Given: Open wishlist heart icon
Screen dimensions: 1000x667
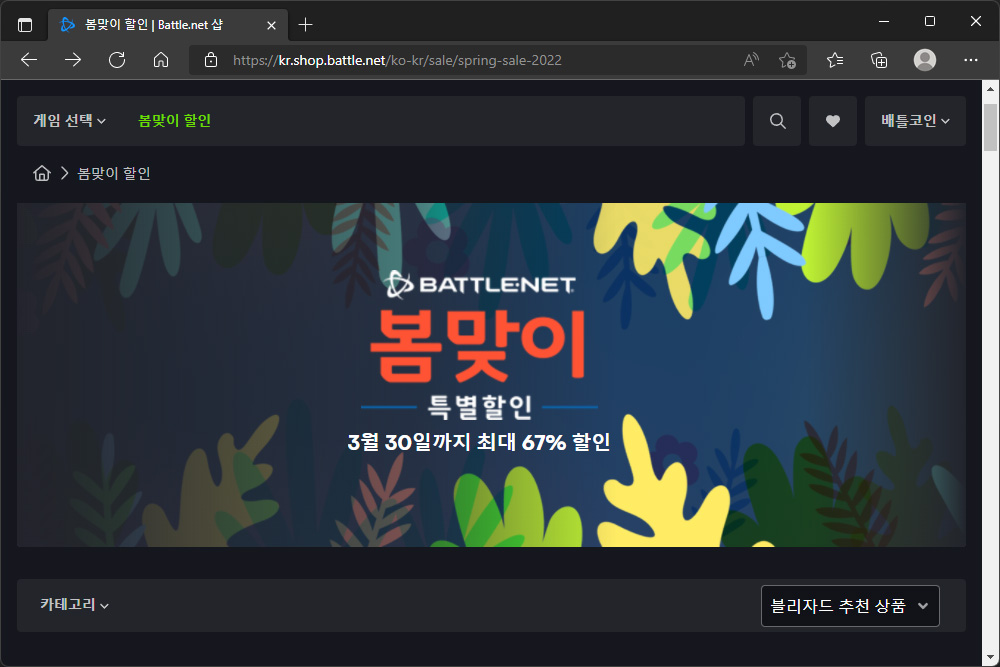Looking at the screenshot, I should 832,121.
